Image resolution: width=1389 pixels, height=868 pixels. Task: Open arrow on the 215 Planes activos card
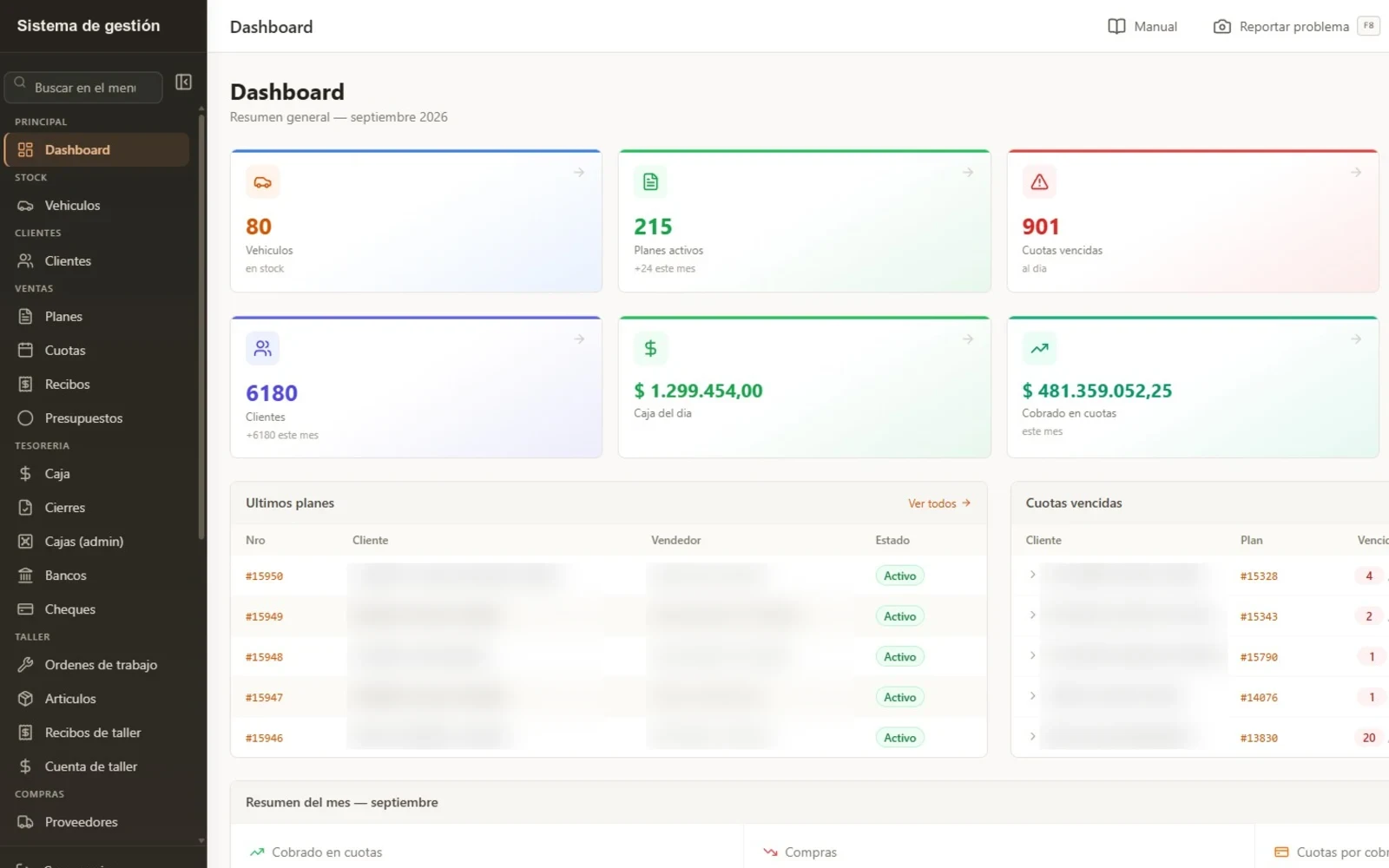(968, 173)
